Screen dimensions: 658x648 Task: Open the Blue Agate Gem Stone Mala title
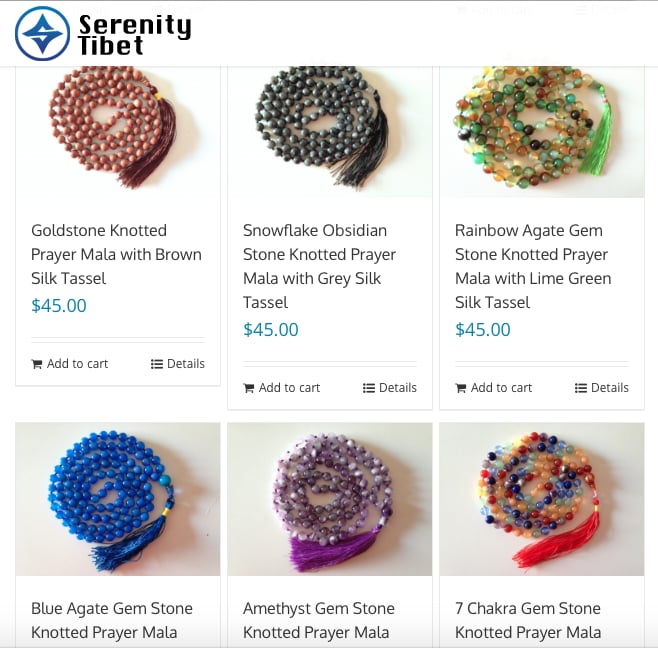click(112, 620)
